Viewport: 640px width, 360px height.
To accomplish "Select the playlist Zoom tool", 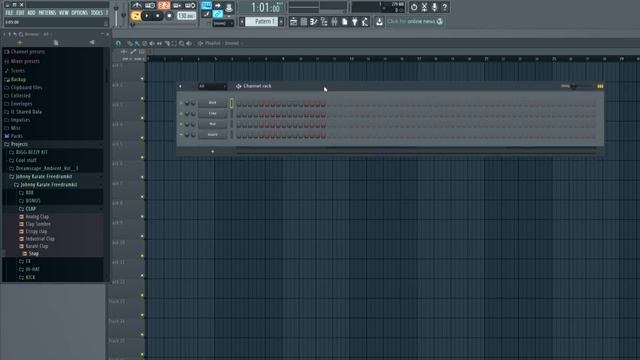I will point(182,43).
